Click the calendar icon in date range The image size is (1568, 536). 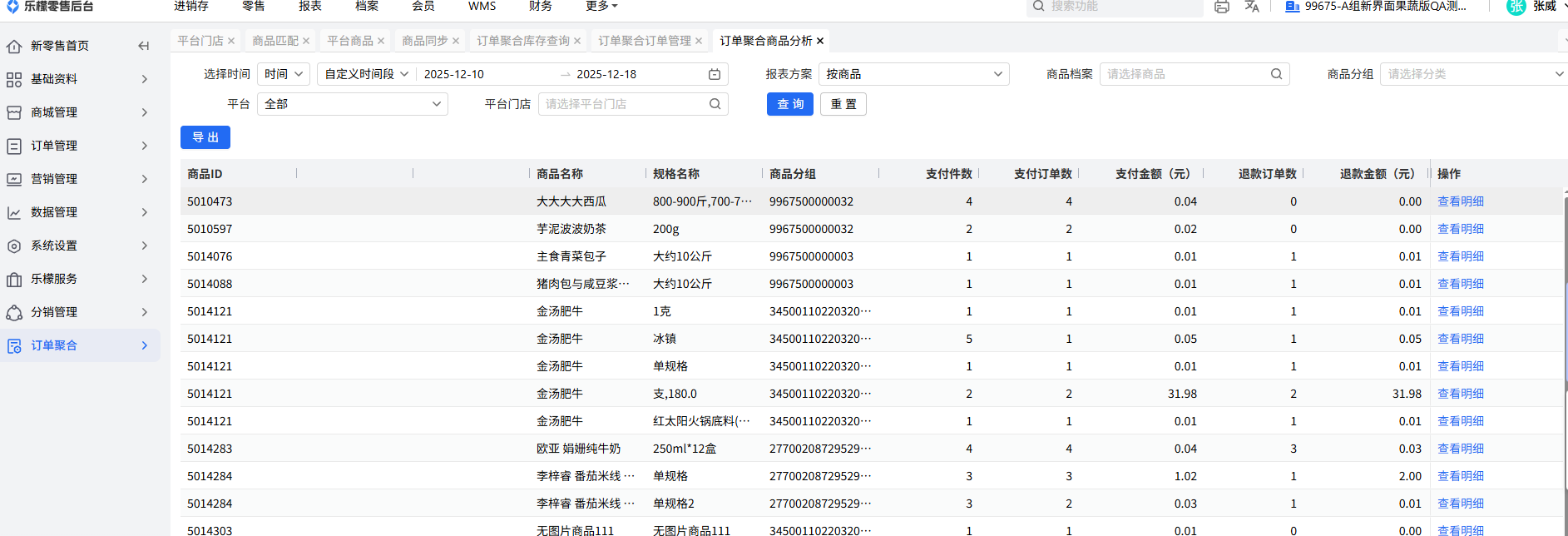pos(714,74)
